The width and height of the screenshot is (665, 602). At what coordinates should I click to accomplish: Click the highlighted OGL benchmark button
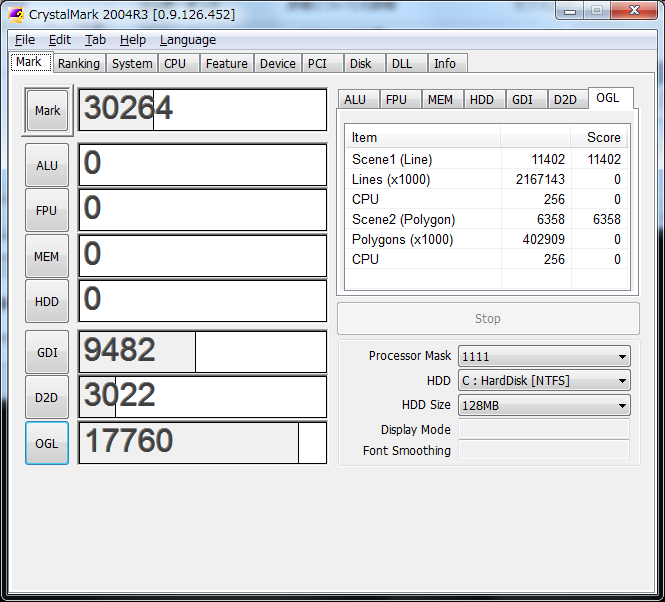pyautogui.click(x=47, y=443)
